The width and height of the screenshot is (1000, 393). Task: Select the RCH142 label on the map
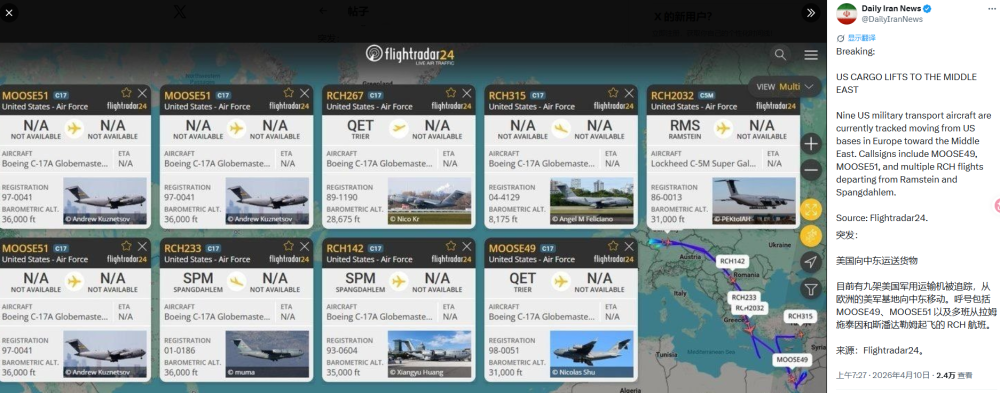731,261
